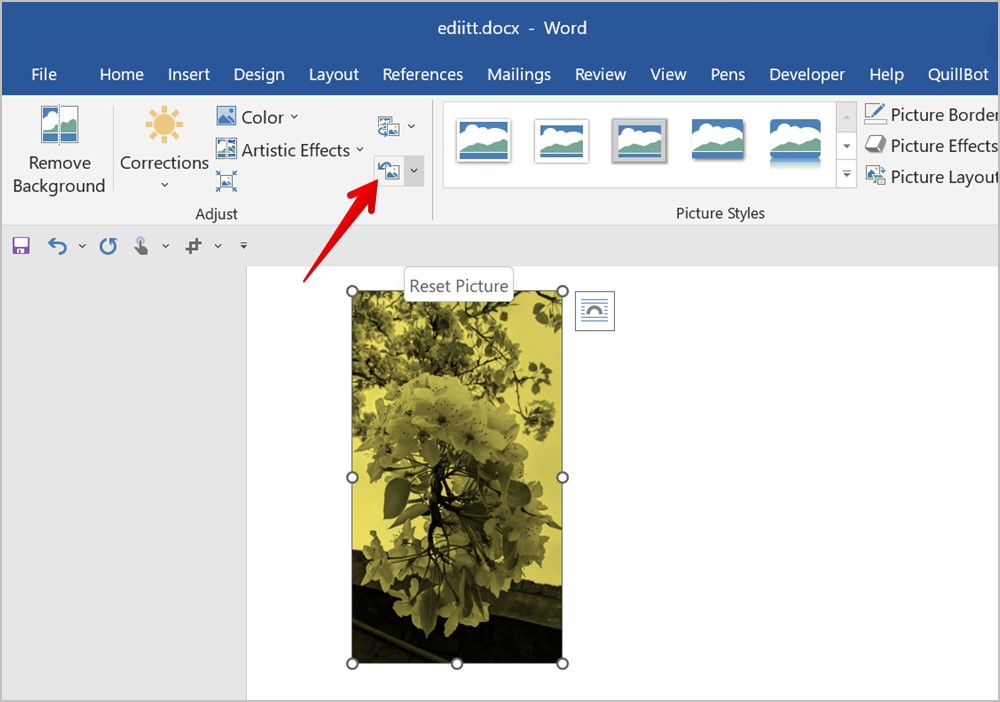Switch to the References tab

tap(422, 75)
